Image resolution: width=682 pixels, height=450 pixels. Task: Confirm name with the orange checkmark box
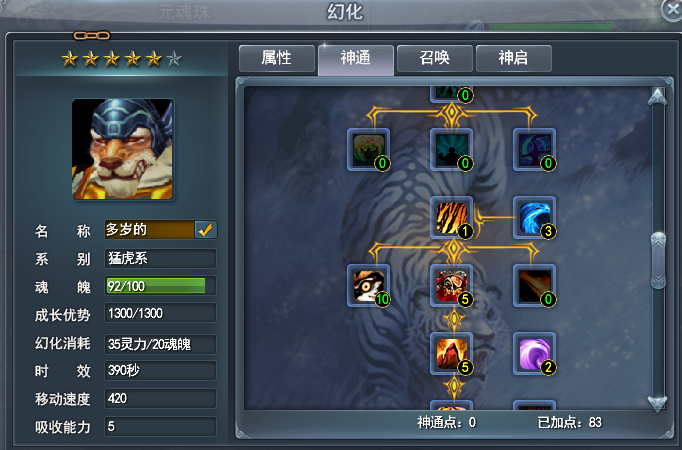click(x=205, y=230)
